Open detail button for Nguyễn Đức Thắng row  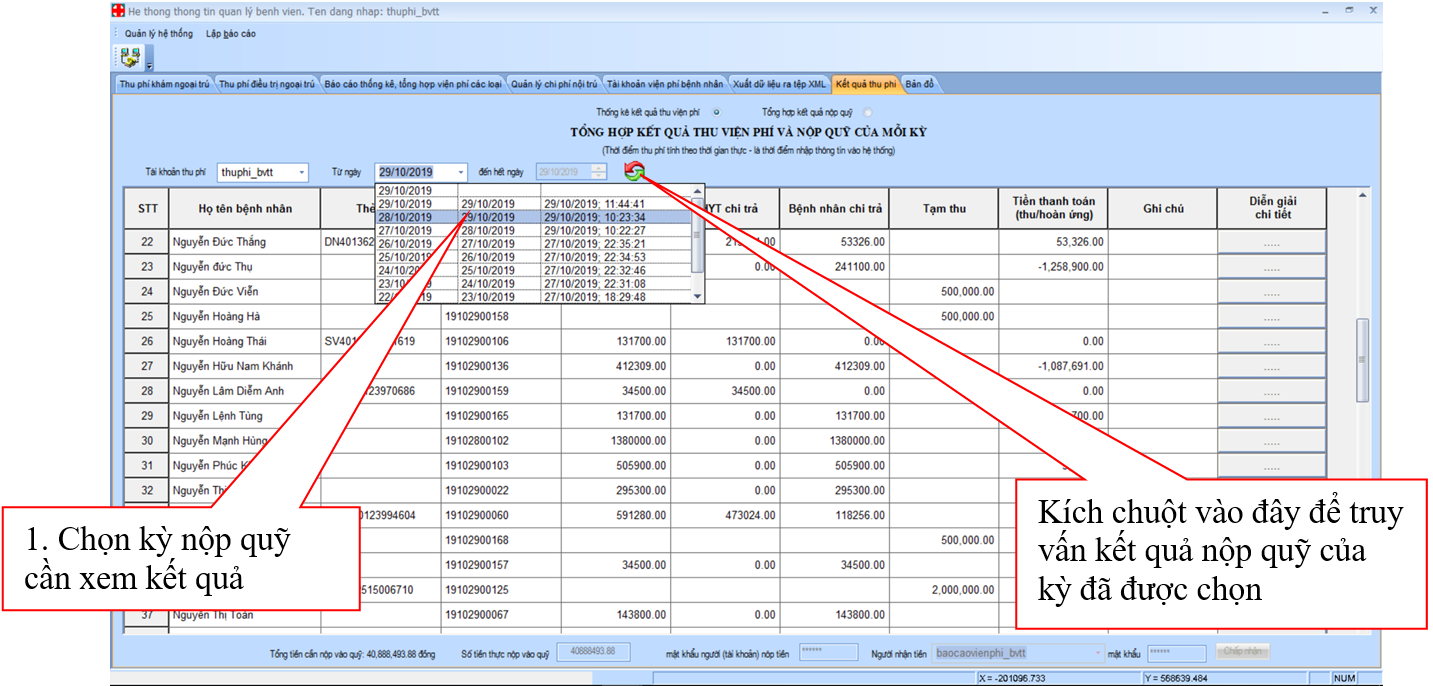[1271, 242]
